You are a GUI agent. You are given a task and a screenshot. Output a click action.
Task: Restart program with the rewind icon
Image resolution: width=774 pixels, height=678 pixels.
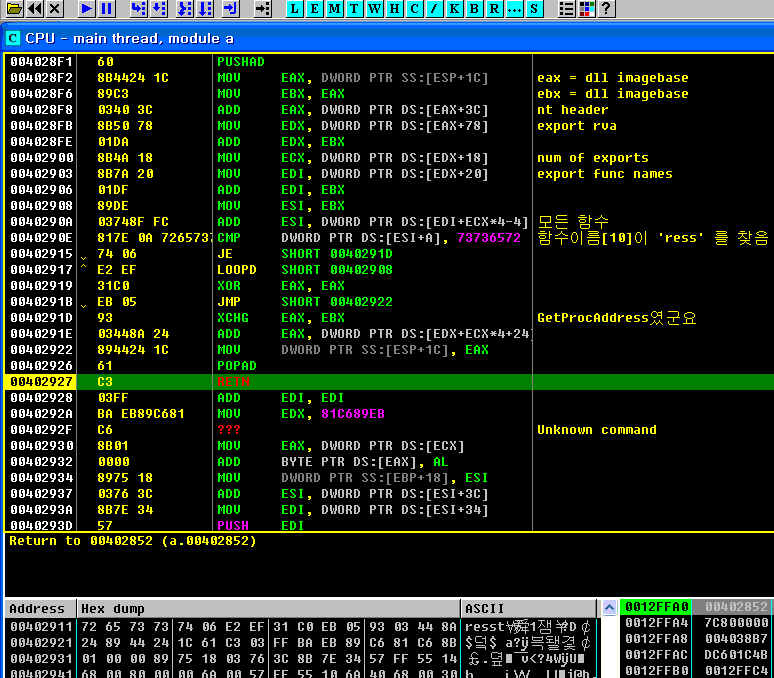pyautogui.click(x=35, y=8)
